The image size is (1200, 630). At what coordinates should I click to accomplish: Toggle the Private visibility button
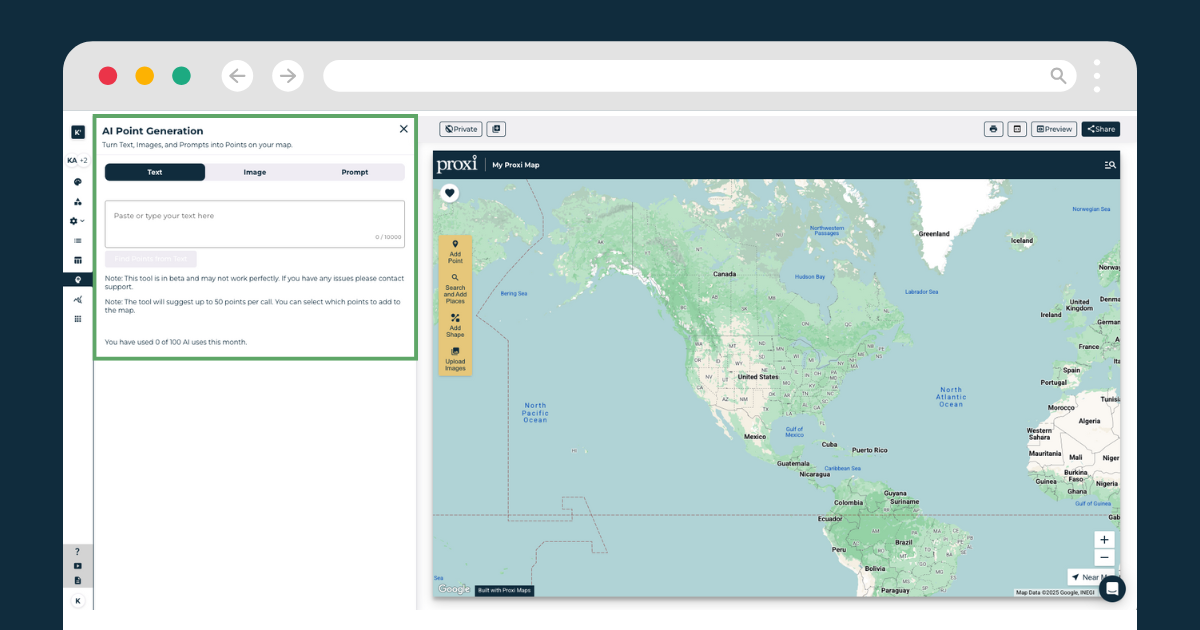pos(461,129)
